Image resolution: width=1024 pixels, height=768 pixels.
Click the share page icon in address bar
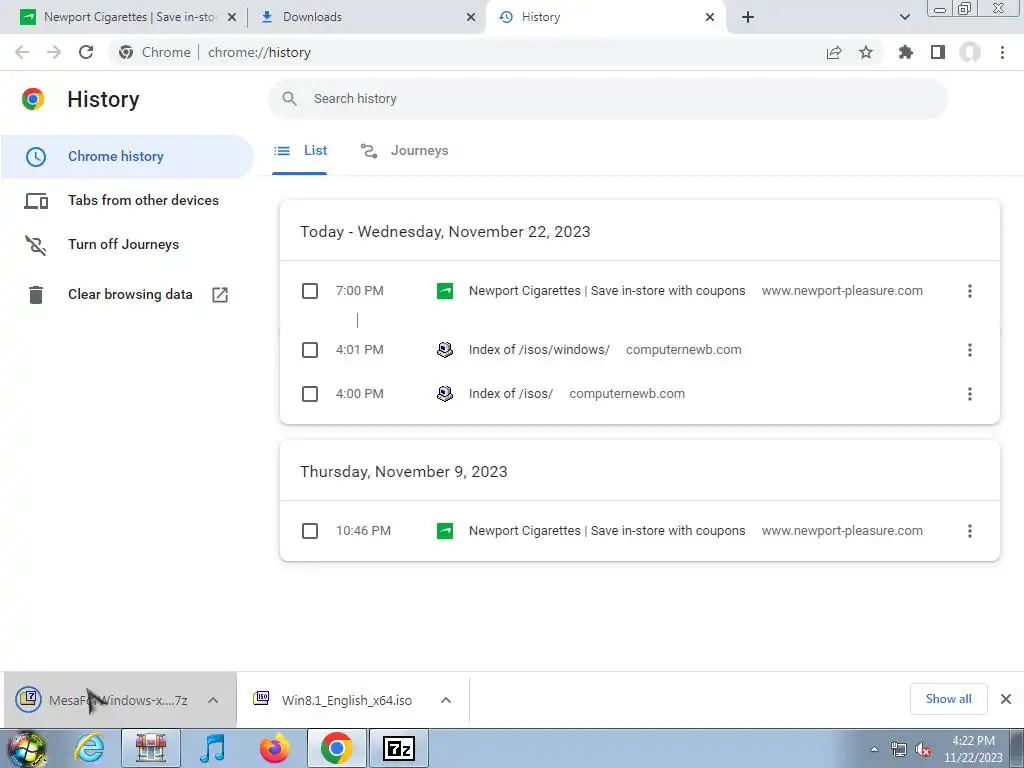(834, 52)
